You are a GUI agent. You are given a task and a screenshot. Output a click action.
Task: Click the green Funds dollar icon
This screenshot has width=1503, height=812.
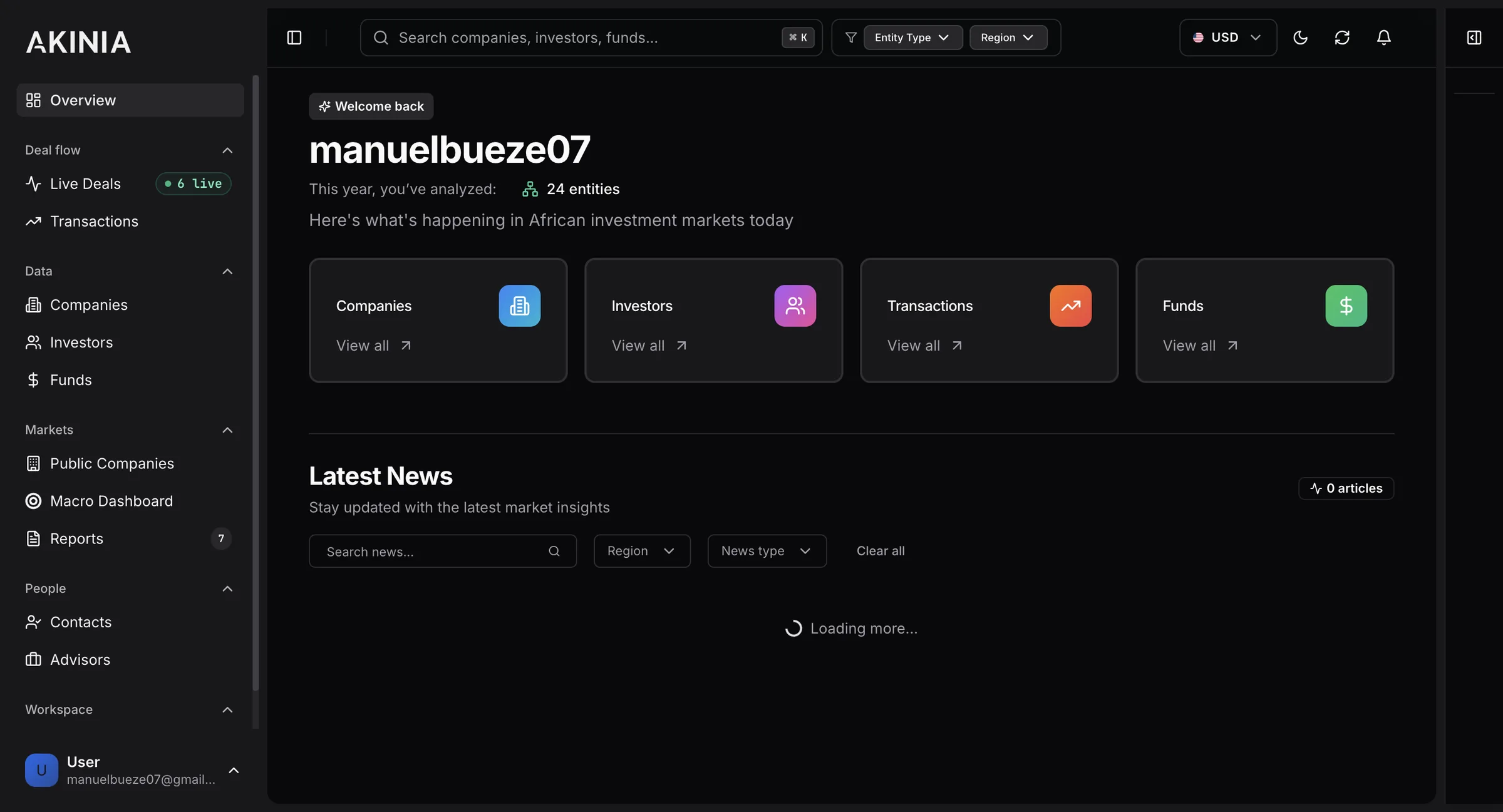click(1346, 306)
